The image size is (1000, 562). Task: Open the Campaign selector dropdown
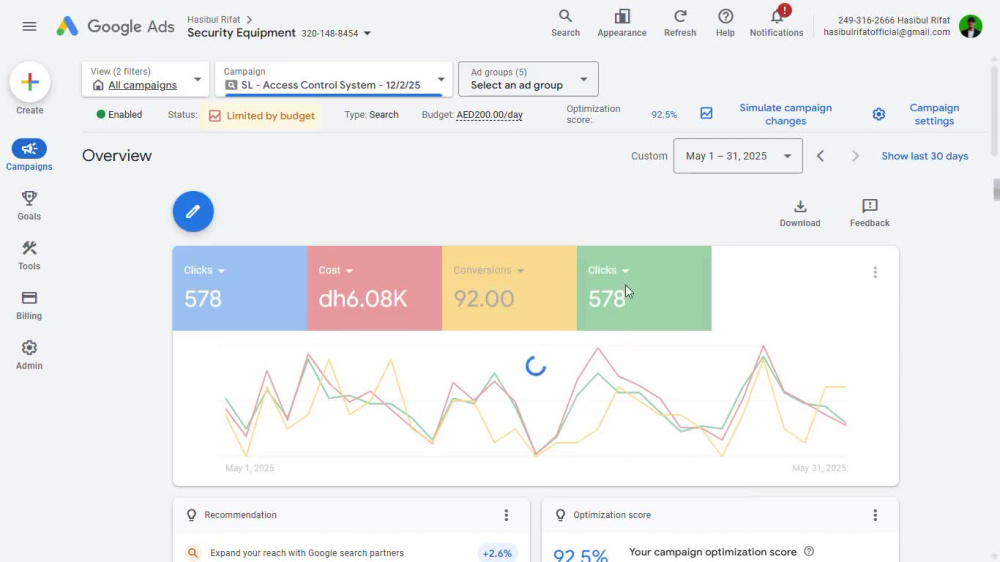point(334,79)
